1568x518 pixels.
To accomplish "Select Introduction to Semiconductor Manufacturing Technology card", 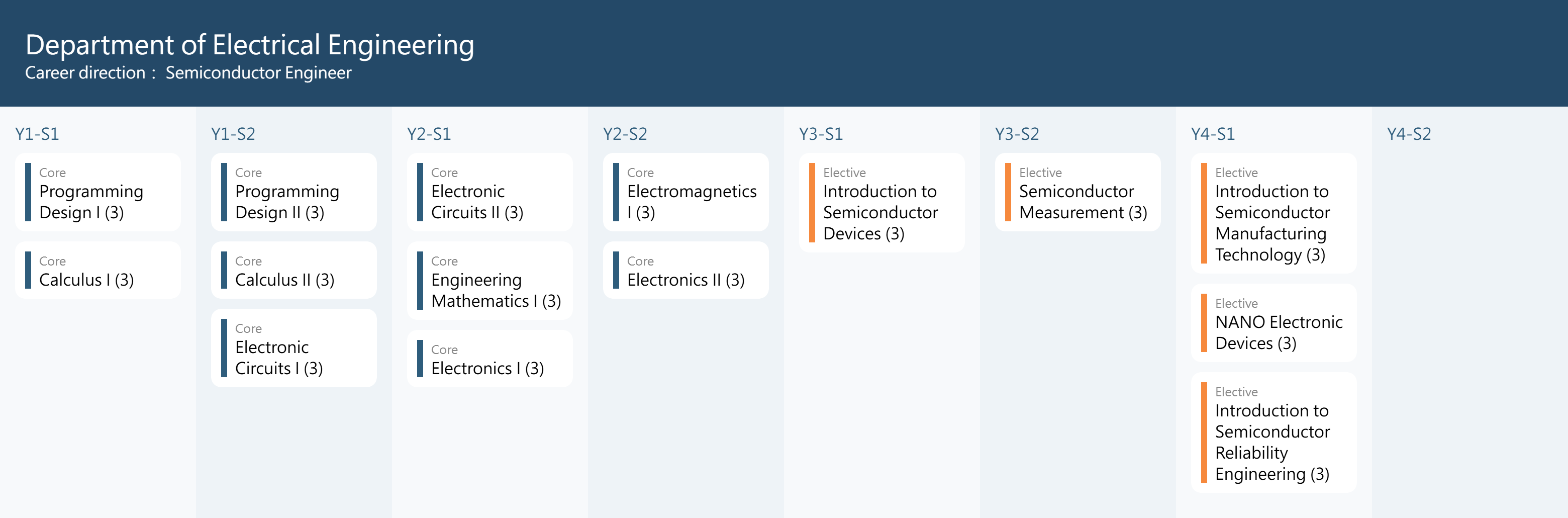I will click(x=1273, y=213).
